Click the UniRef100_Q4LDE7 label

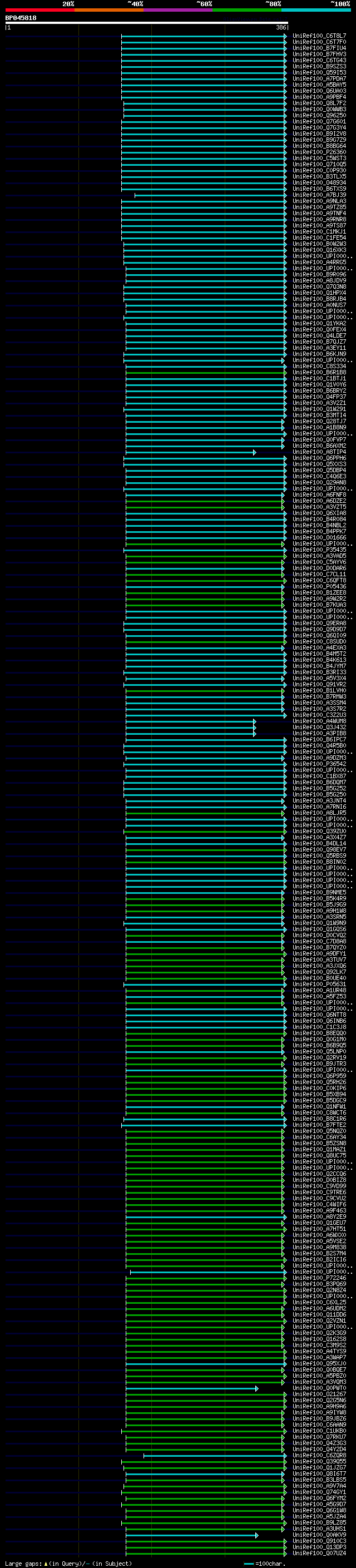coord(319,336)
